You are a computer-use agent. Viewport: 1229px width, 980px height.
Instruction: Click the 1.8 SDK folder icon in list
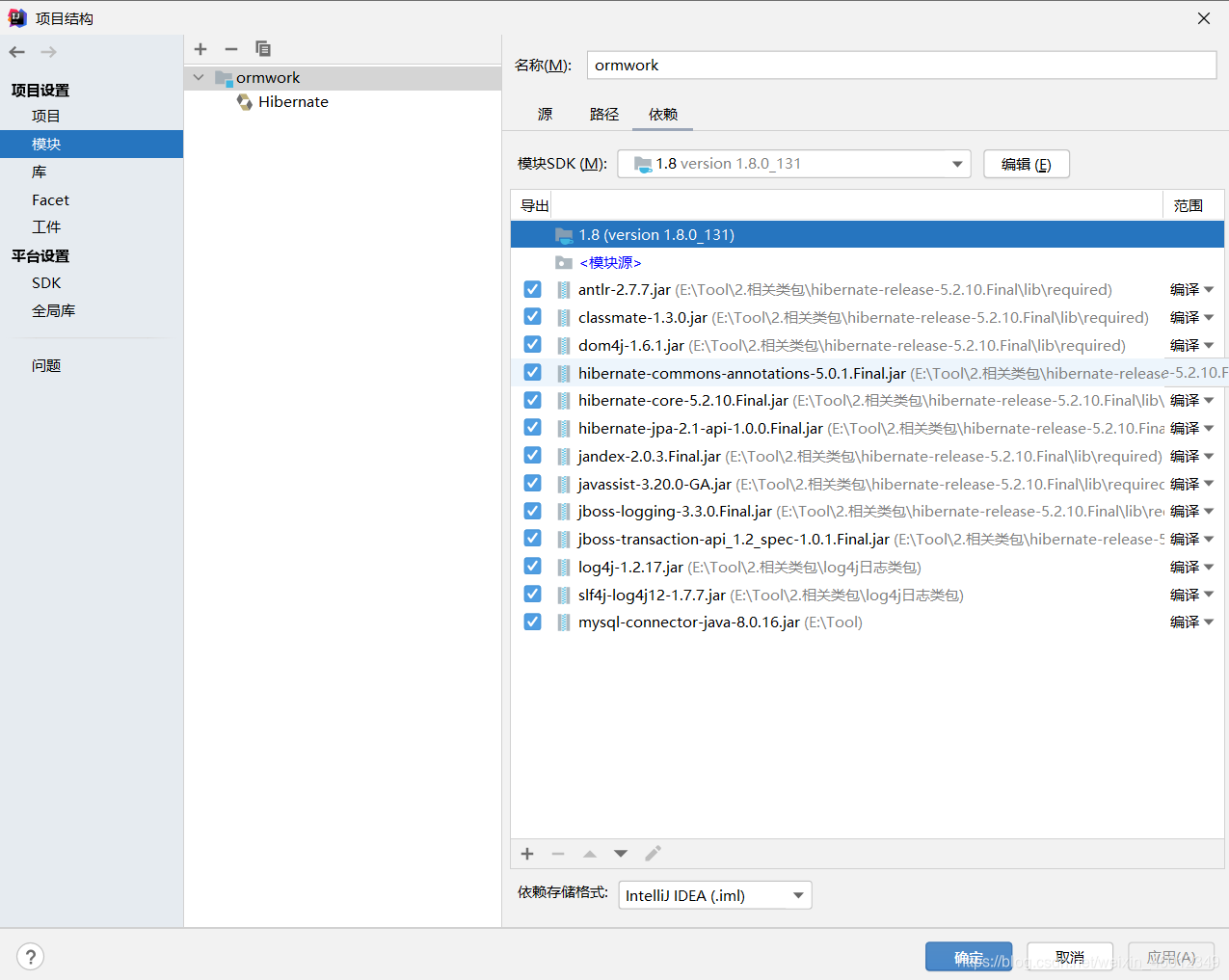pos(564,235)
